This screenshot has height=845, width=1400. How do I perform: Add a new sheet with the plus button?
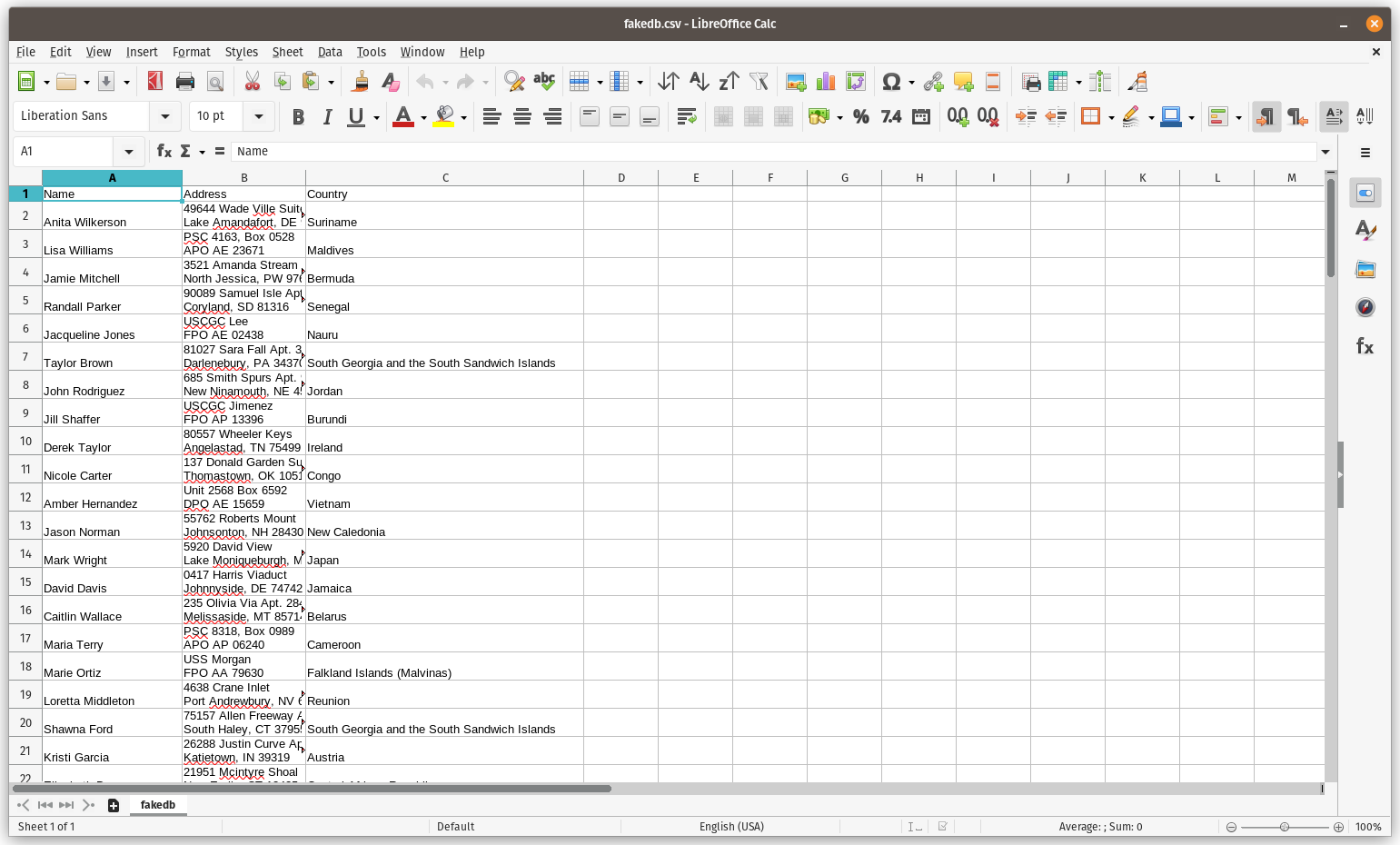coord(113,805)
